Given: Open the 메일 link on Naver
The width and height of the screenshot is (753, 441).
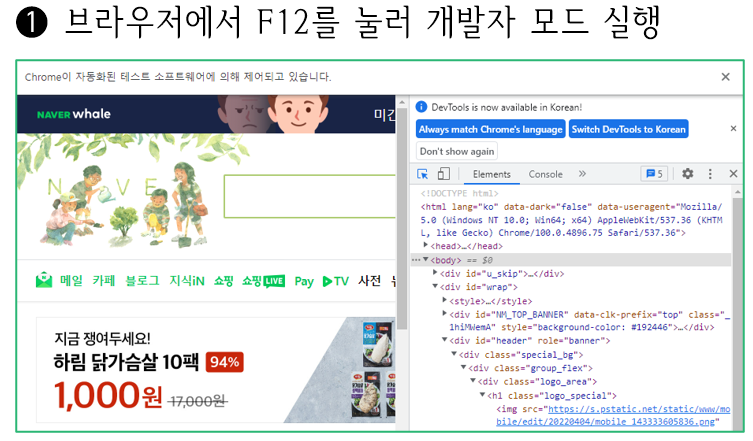Looking at the screenshot, I should [x=71, y=281].
